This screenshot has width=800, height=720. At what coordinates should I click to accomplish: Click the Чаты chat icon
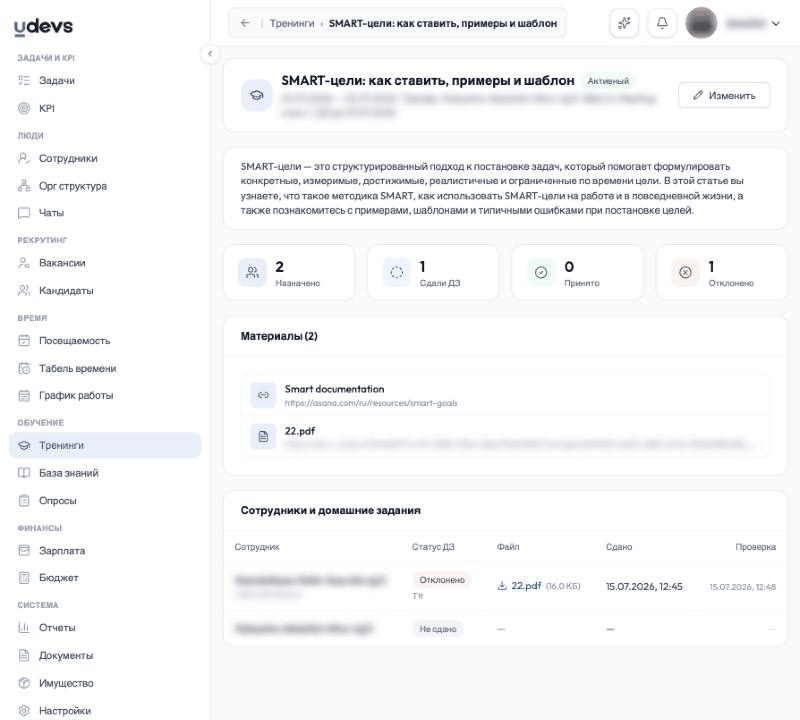pyautogui.click(x=24, y=213)
